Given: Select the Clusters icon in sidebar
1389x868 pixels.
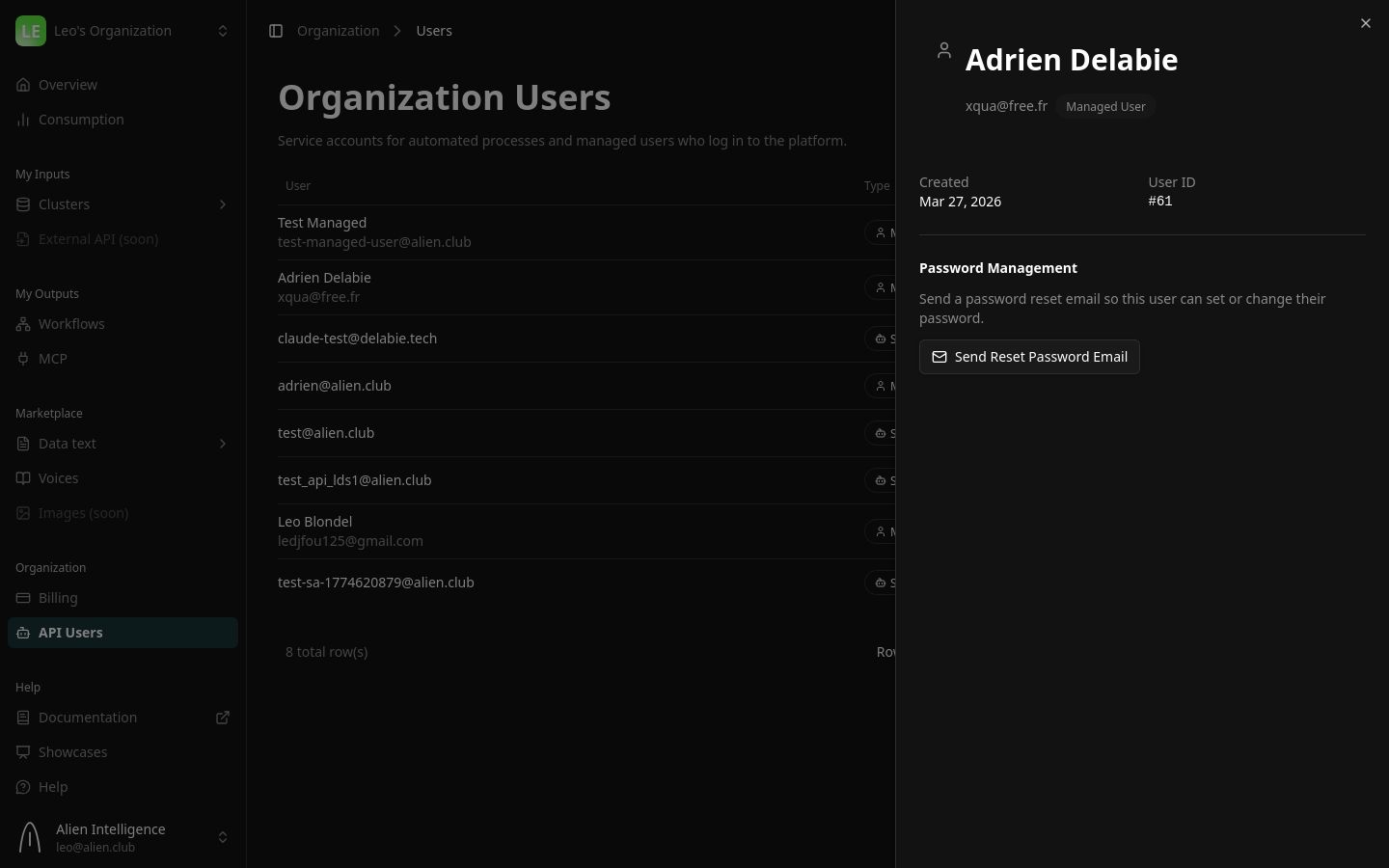Looking at the screenshot, I should pyautogui.click(x=23, y=204).
